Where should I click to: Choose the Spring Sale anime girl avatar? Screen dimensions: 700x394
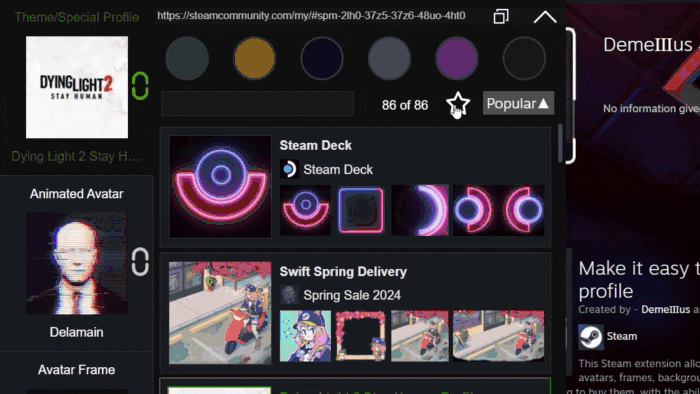pyautogui.click(x=305, y=336)
